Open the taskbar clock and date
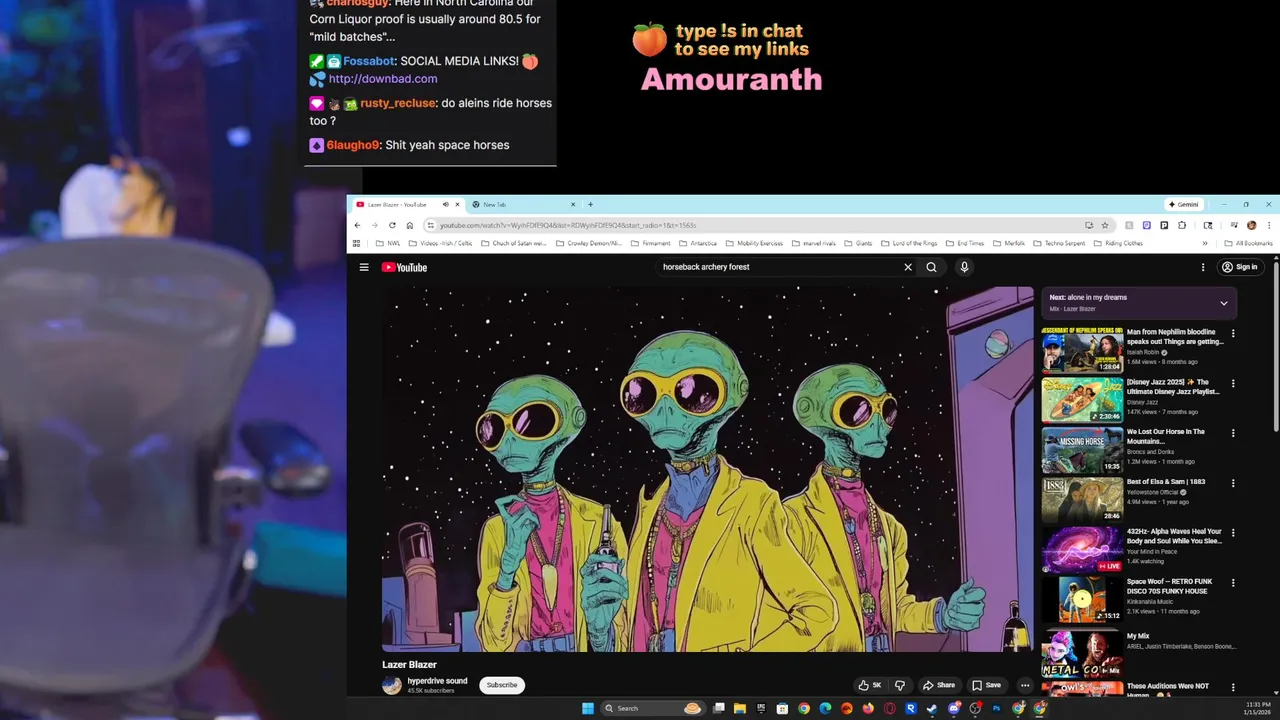The width and height of the screenshot is (1280, 720). point(1257,709)
